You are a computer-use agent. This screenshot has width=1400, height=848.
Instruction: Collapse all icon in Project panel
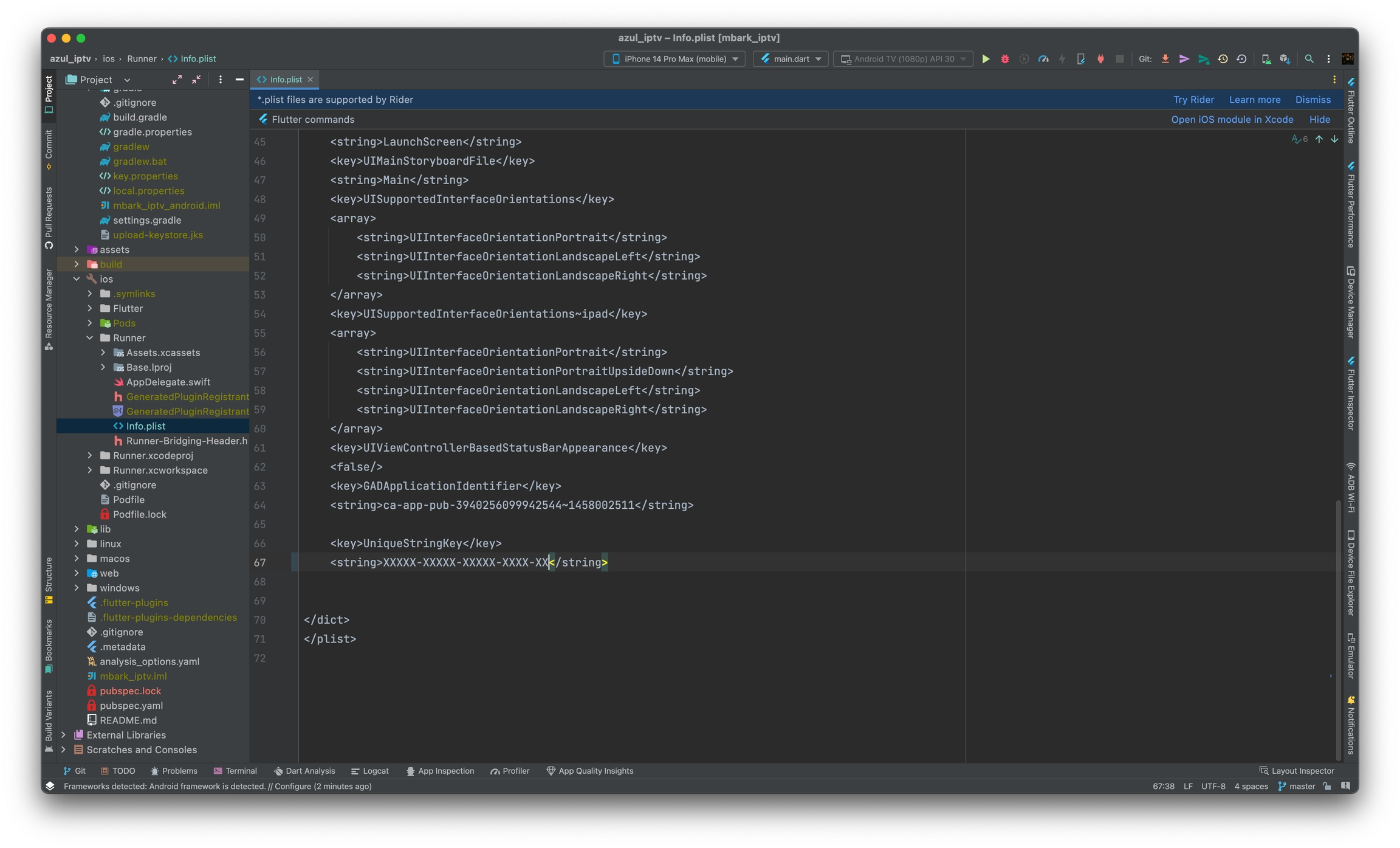pyautogui.click(x=196, y=80)
